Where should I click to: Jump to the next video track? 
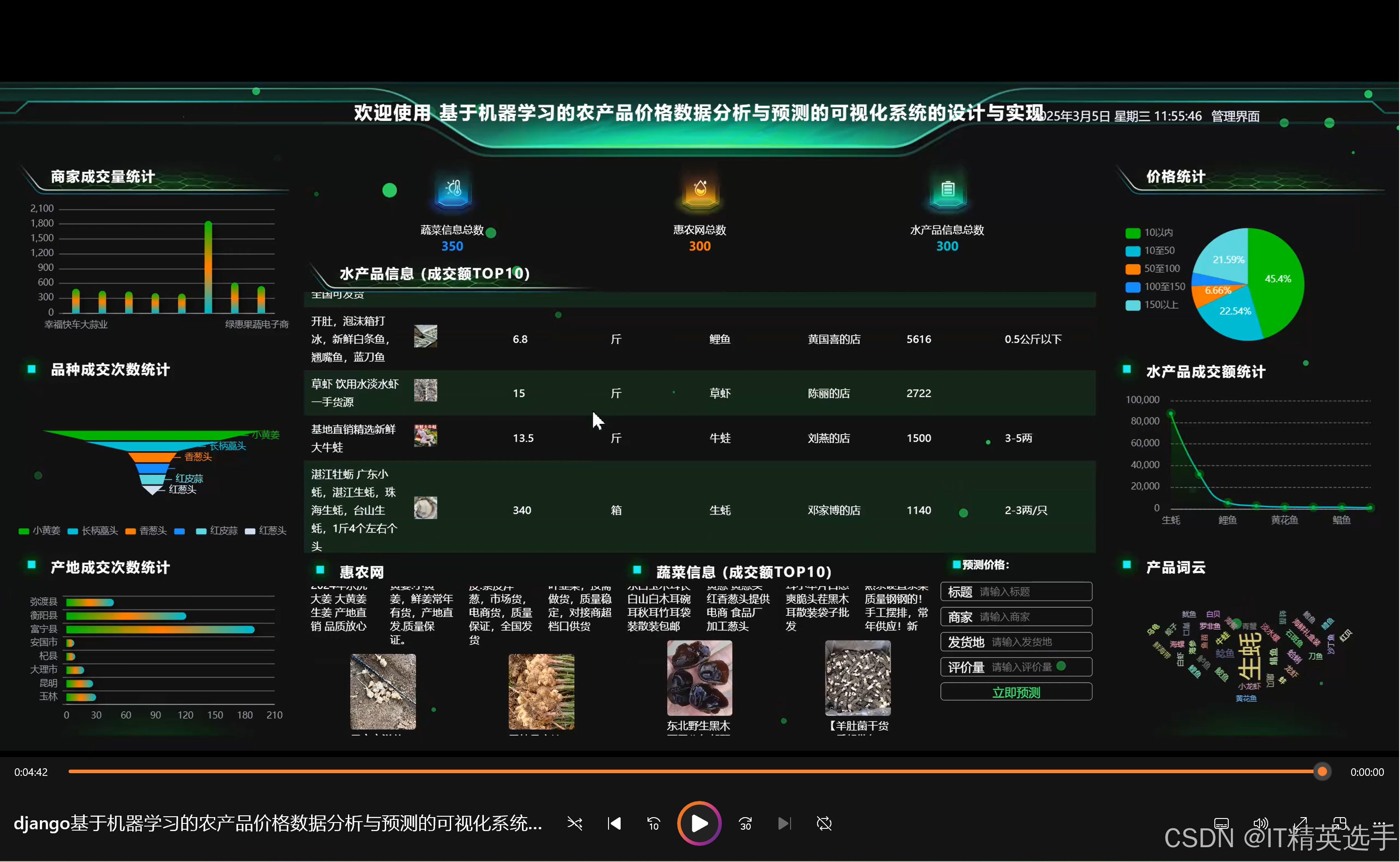[785, 823]
